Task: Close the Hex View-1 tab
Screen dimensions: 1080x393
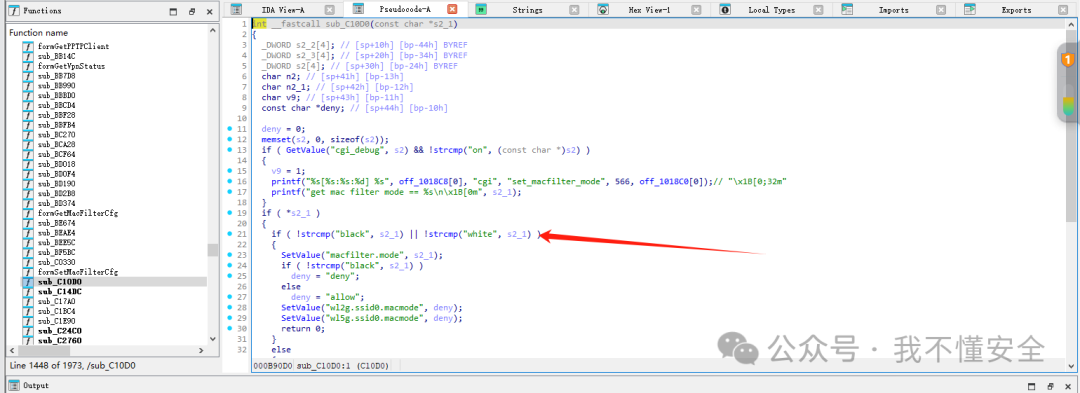Action: click(x=696, y=10)
